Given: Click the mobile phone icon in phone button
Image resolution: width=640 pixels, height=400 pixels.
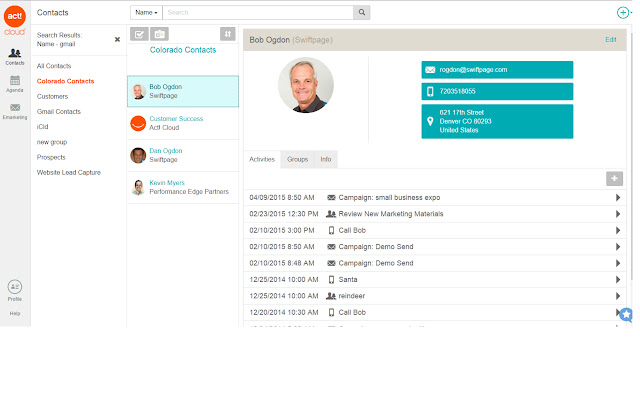Looking at the screenshot, I should click(x=430, y=91).
